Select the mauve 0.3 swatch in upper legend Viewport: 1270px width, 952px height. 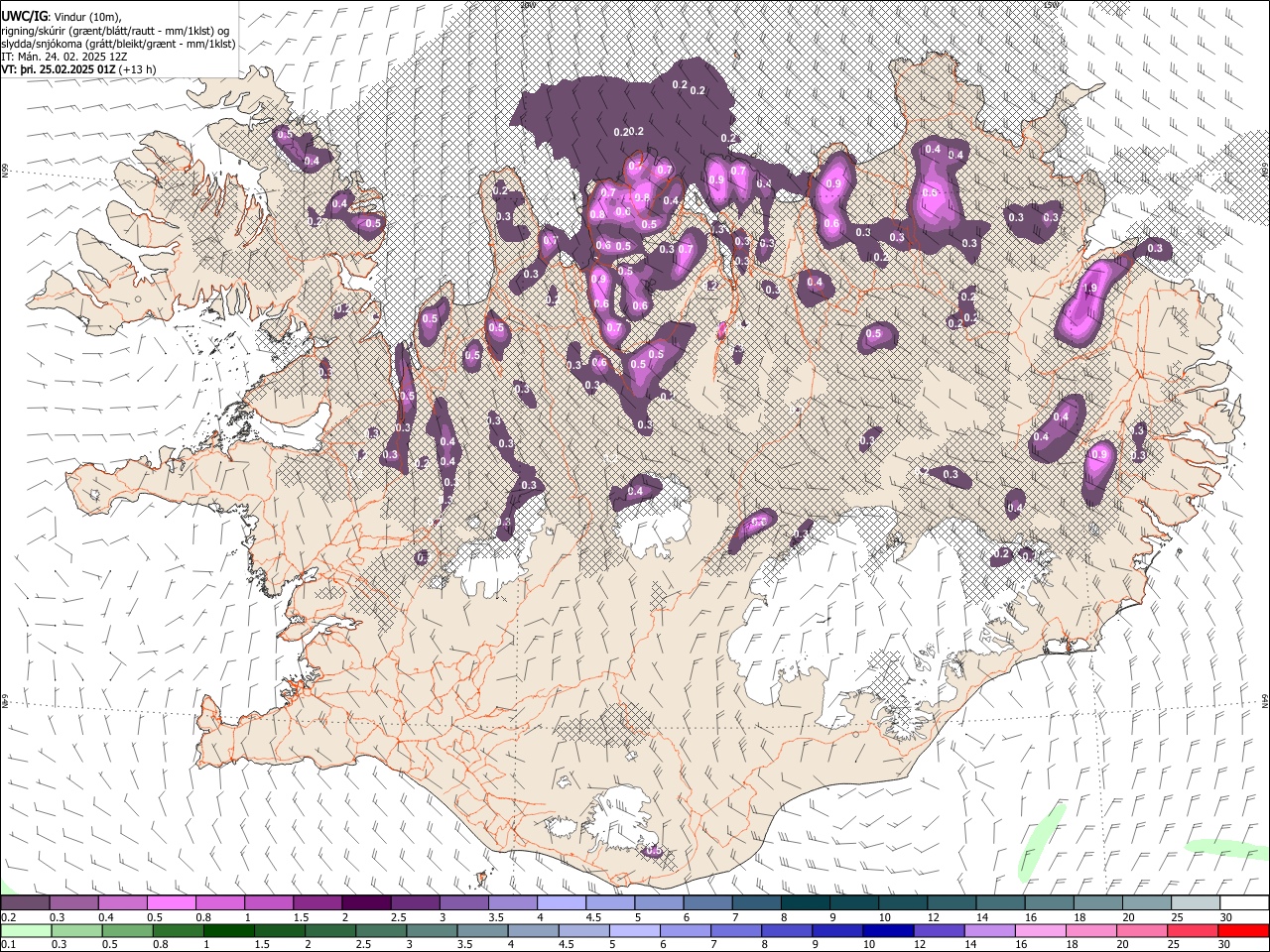pyautogui.click(x=74, y=903)
